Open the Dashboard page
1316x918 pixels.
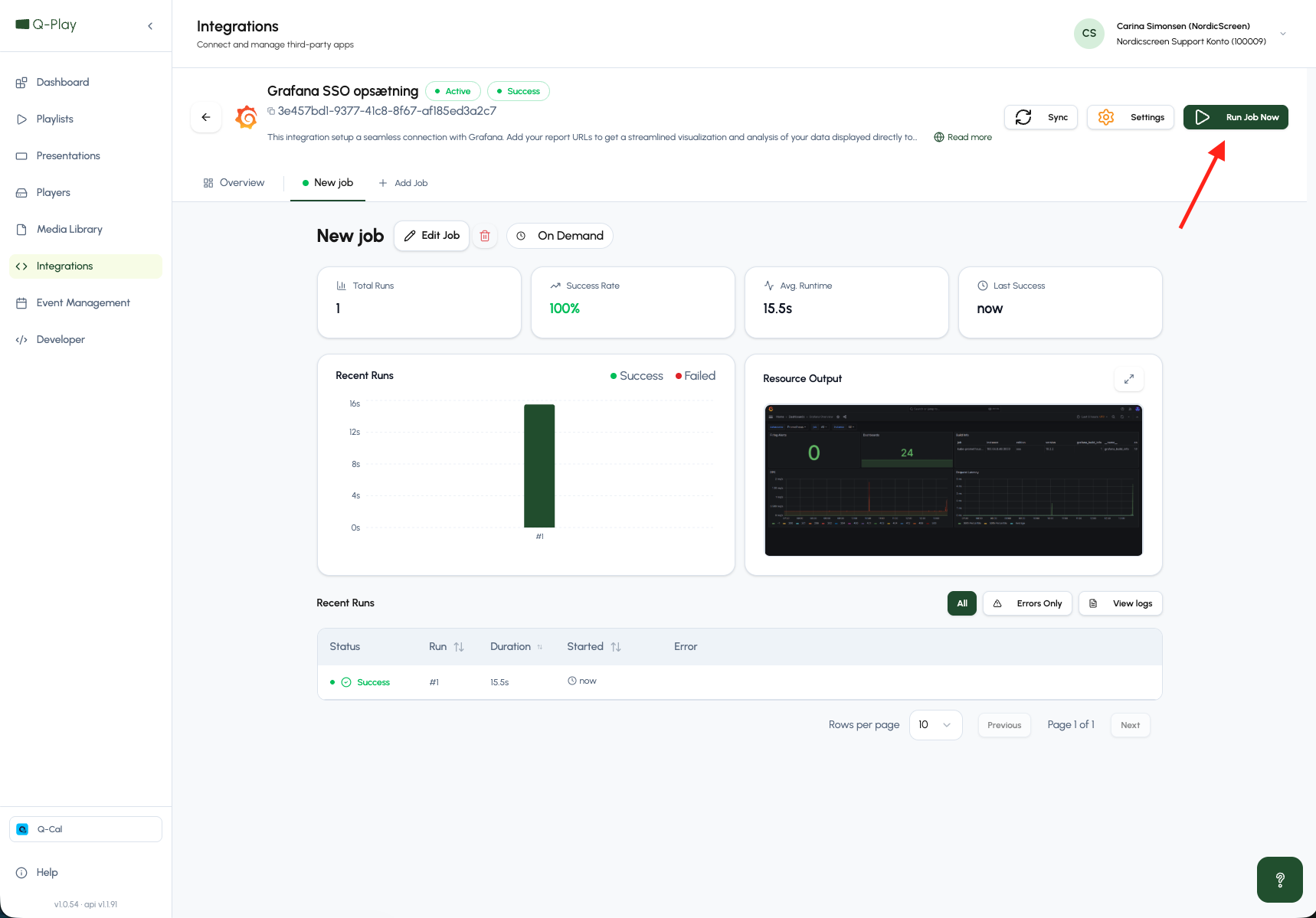click(x=86, y=82)
